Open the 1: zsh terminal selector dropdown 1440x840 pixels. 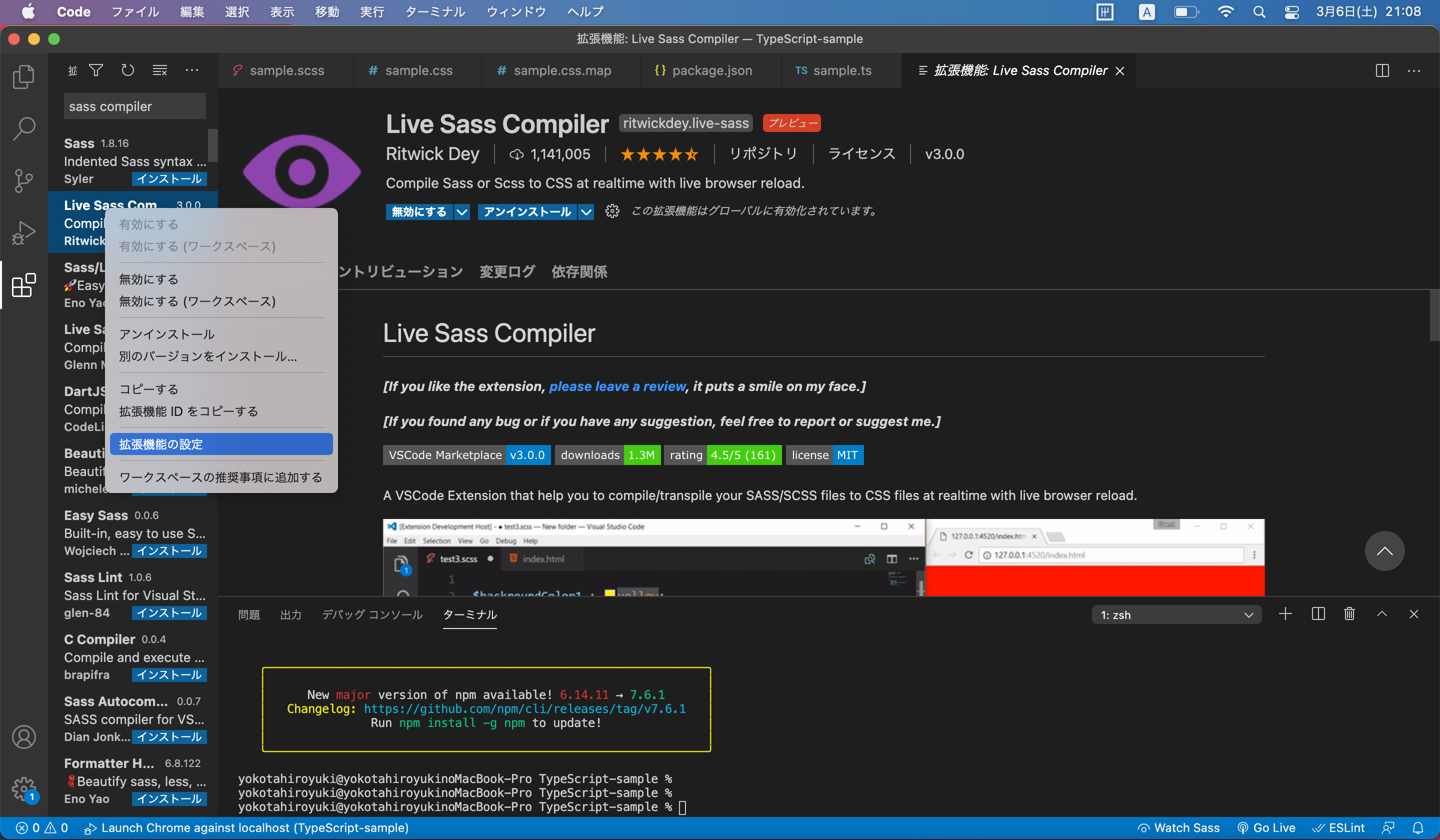[x=1176, y=615]
